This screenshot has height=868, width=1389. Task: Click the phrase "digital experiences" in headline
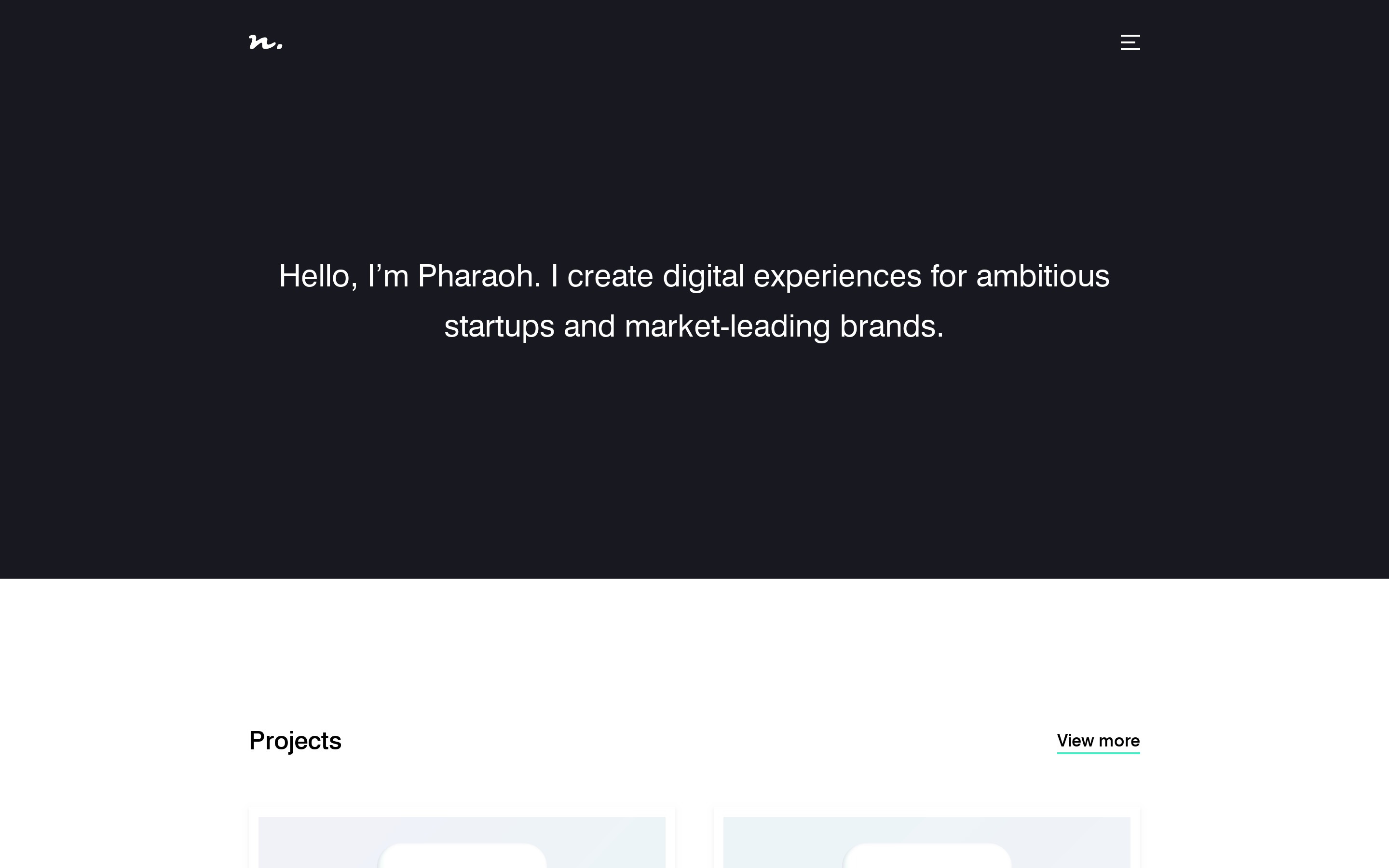[792, 277]
